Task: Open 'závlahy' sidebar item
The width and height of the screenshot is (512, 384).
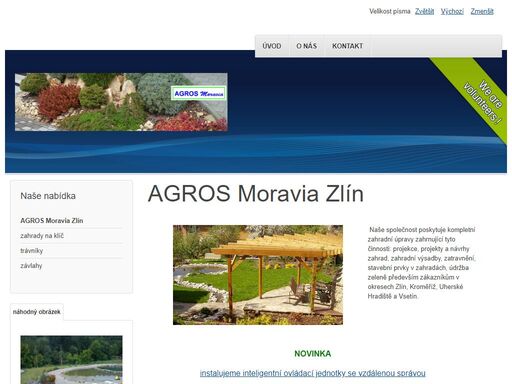Action: pos(31,266)
